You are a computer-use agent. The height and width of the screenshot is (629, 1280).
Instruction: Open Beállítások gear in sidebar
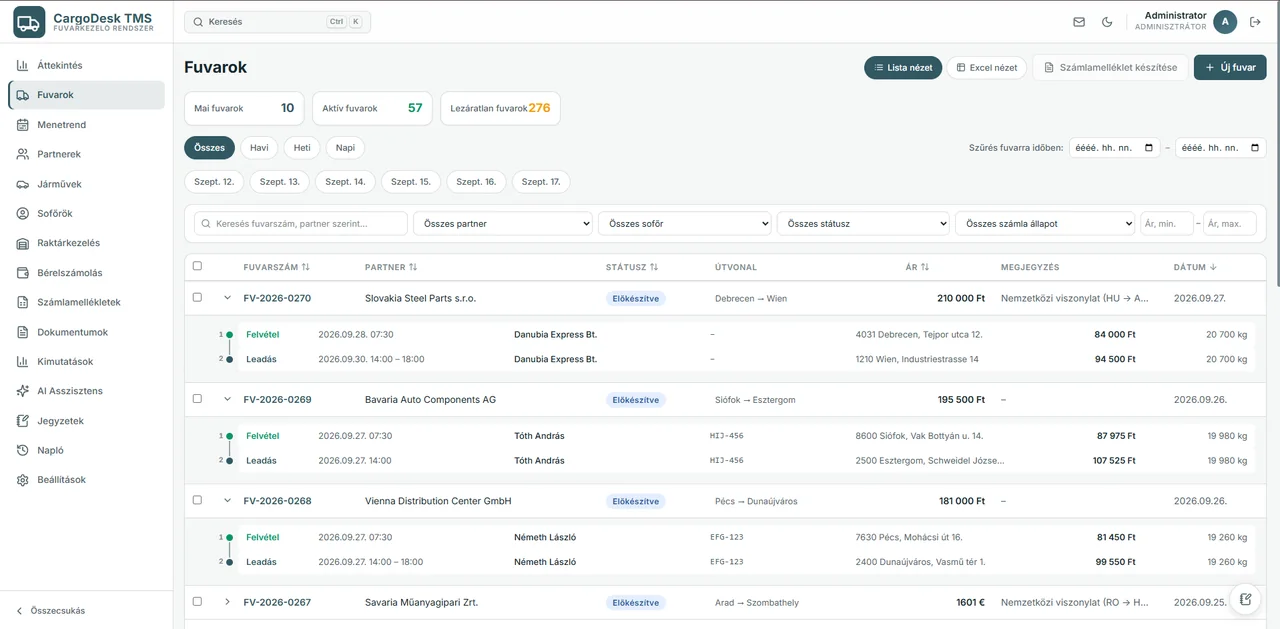[x=23, y=480]
